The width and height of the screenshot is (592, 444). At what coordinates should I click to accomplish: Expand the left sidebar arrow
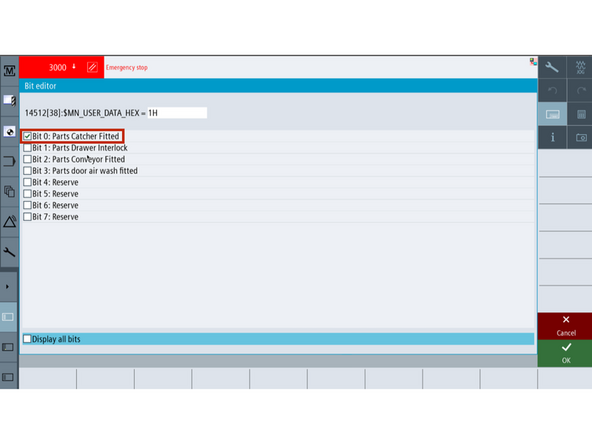click(x=7, y=287)
